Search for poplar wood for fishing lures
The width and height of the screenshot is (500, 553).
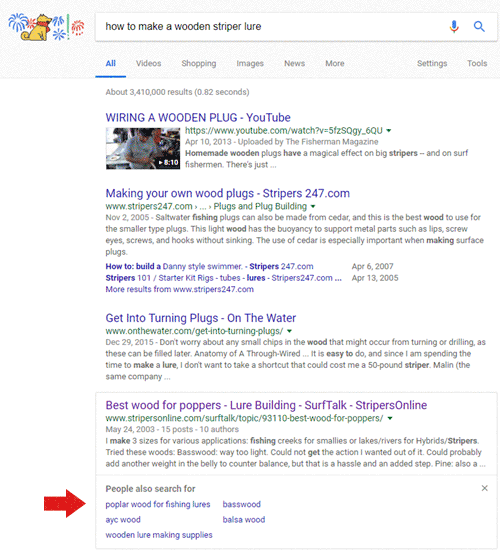coord(158,504)
